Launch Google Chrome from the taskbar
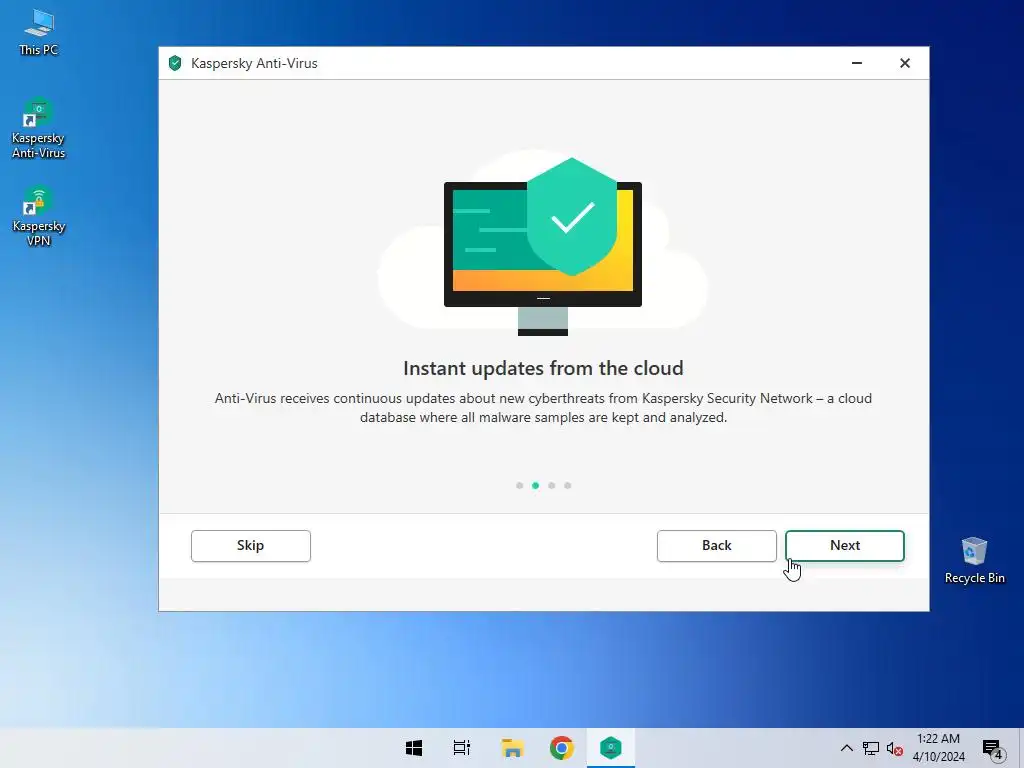1024x768 pixels. click(562, 748)
